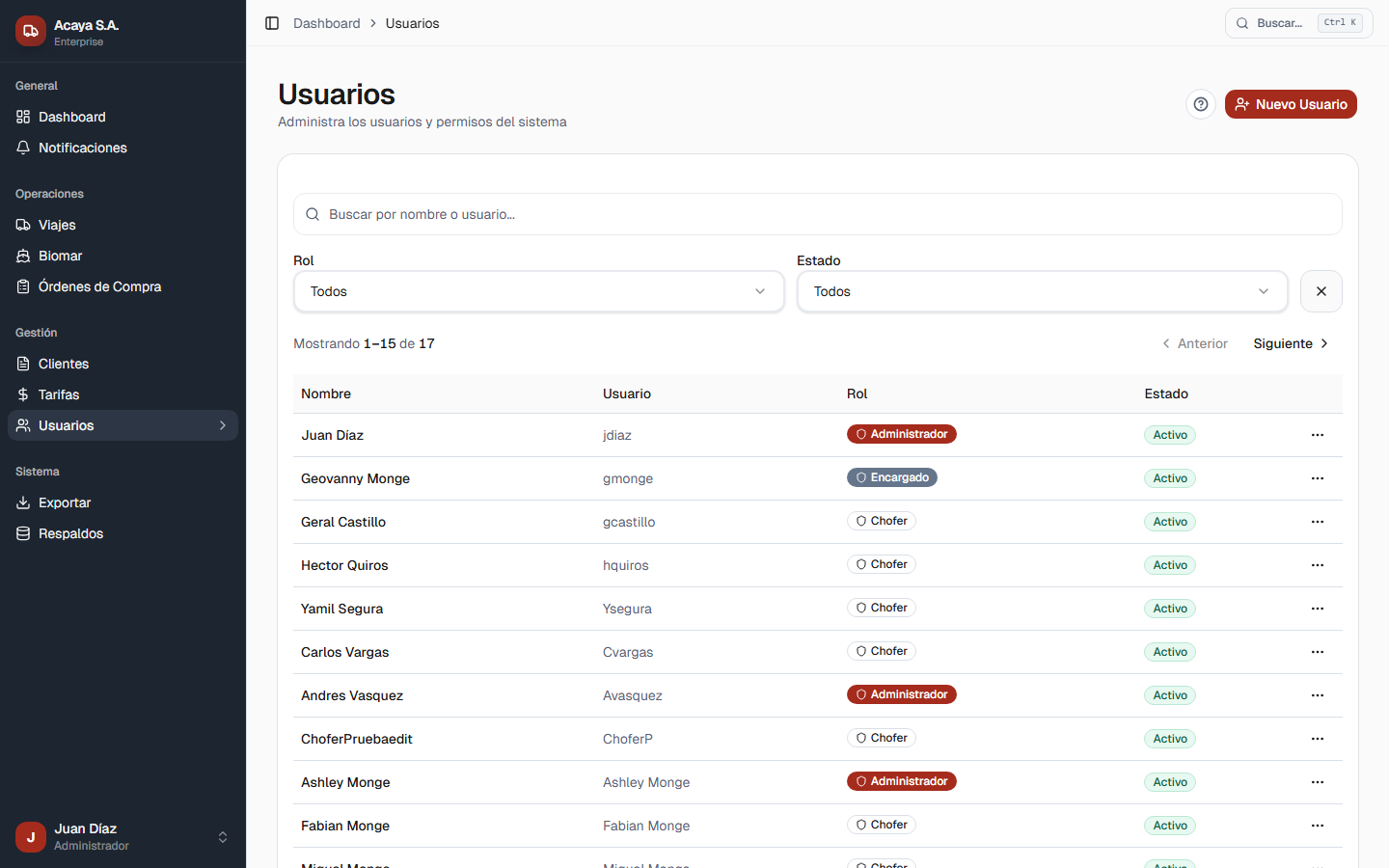
Task: Toggle the sidebar panel icon
Action: click(x=272, y=23)
